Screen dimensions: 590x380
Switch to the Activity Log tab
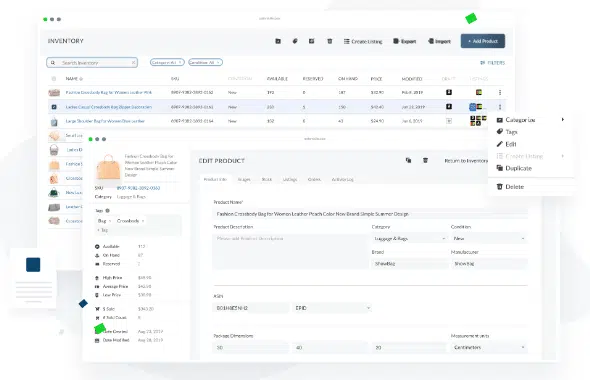342,179
